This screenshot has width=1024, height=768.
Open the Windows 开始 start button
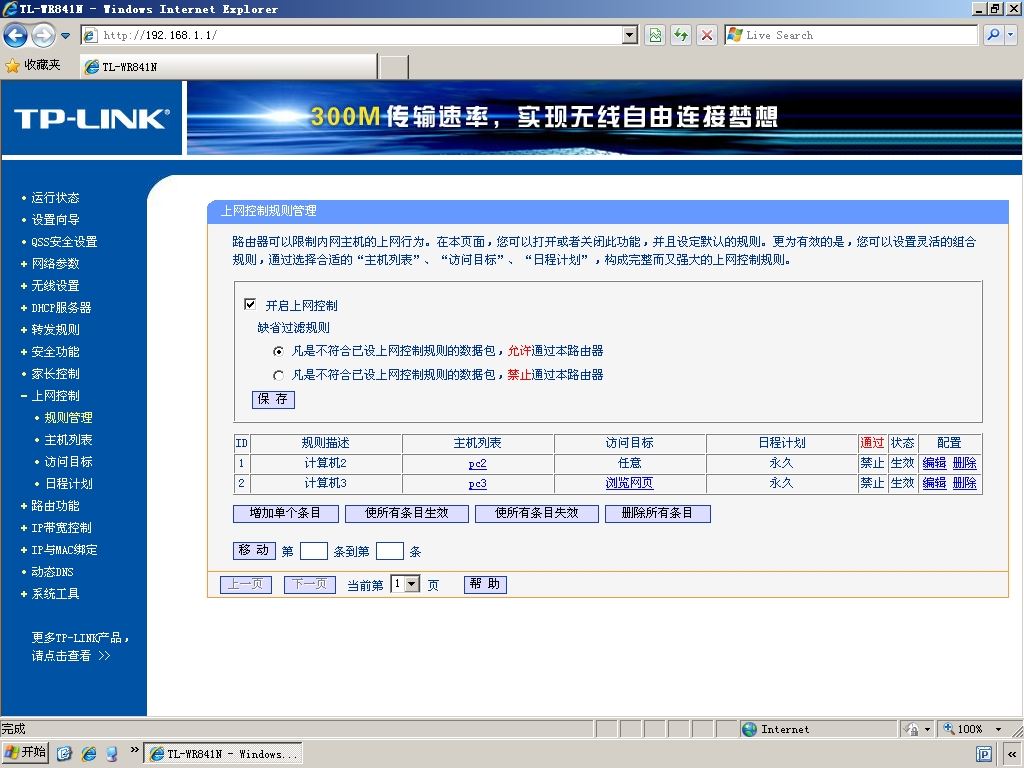[25, 753]
